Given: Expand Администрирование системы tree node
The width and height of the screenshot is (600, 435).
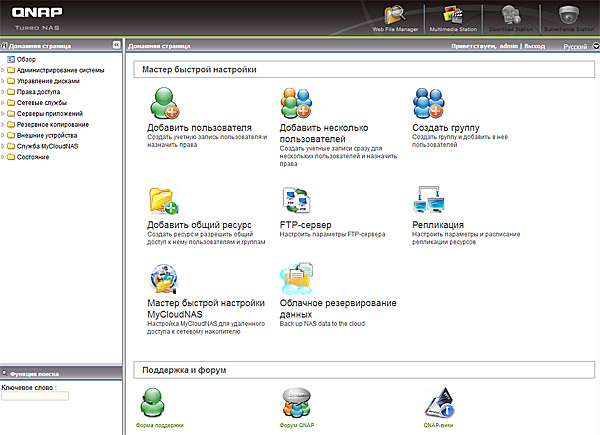Looking at the screenshot, I should pyautogui.click(x=3, y=71).
